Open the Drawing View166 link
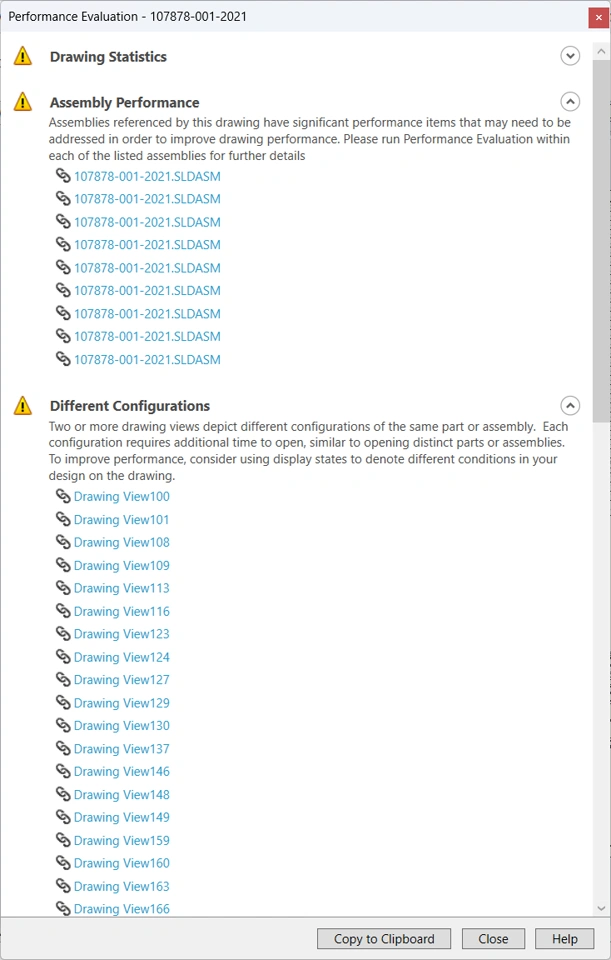611x960 pixels. (x=122, y=909)
